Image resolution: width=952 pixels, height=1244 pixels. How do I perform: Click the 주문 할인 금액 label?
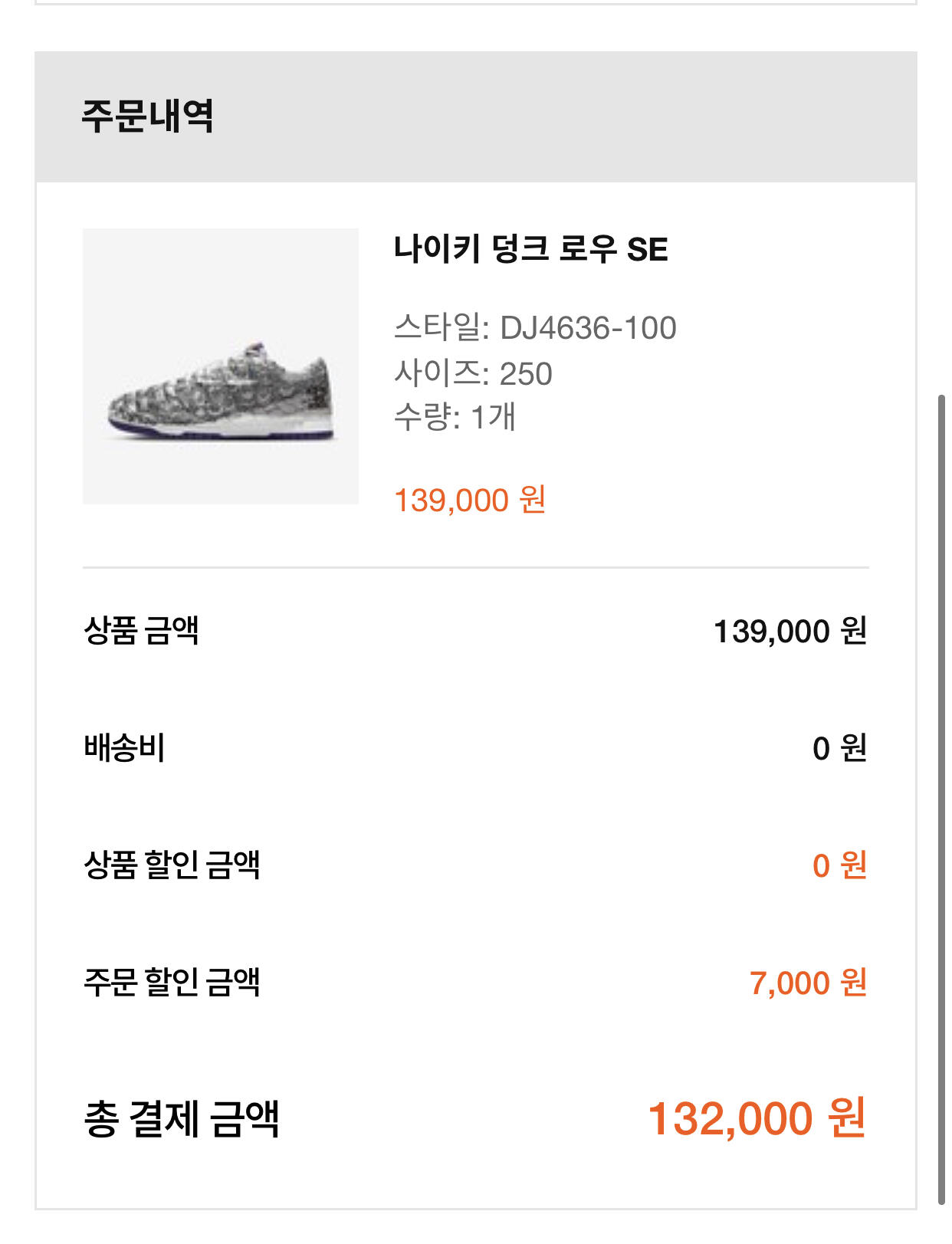(x=172, y=983)
